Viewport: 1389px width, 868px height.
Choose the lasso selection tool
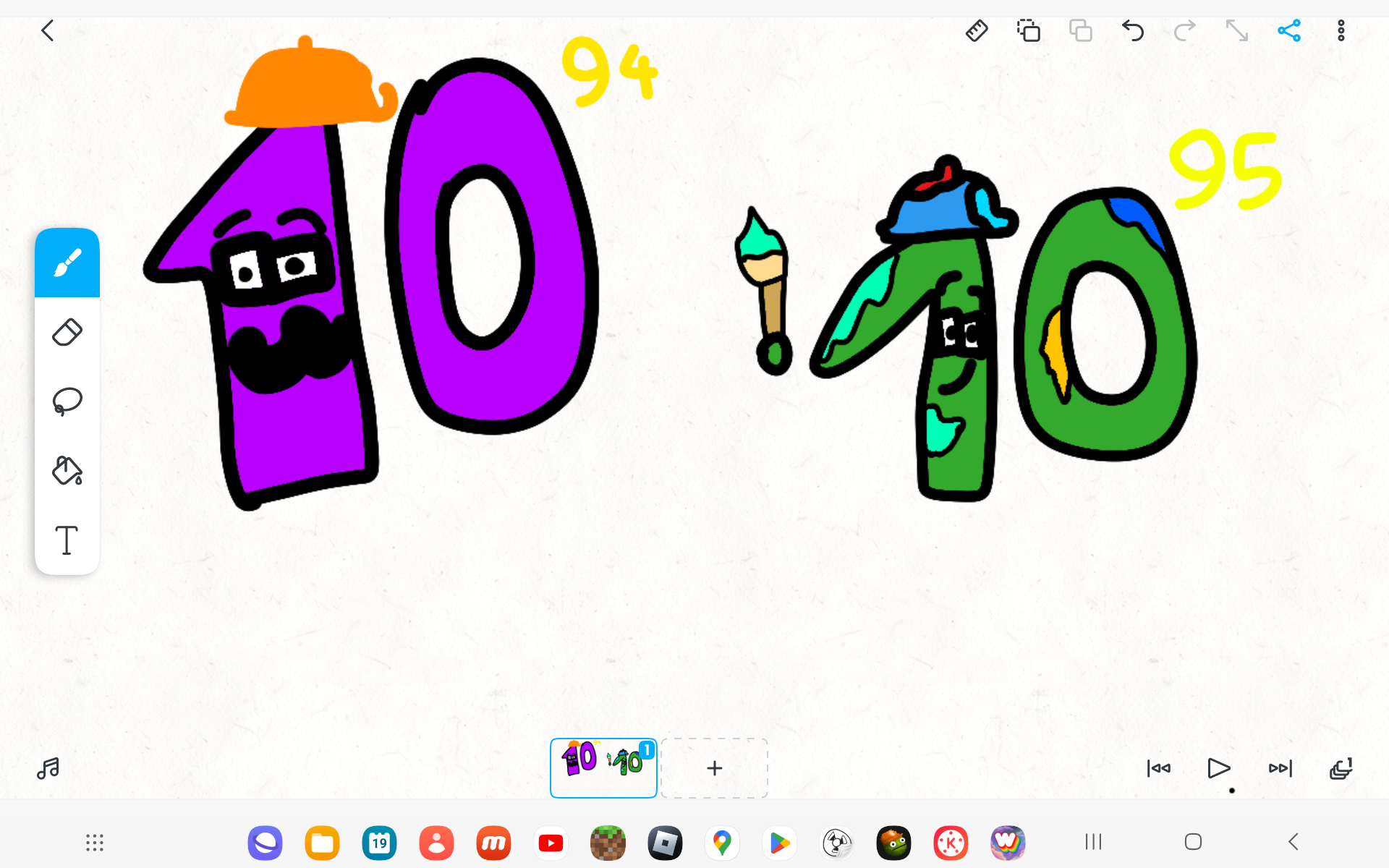coord(67,401)
